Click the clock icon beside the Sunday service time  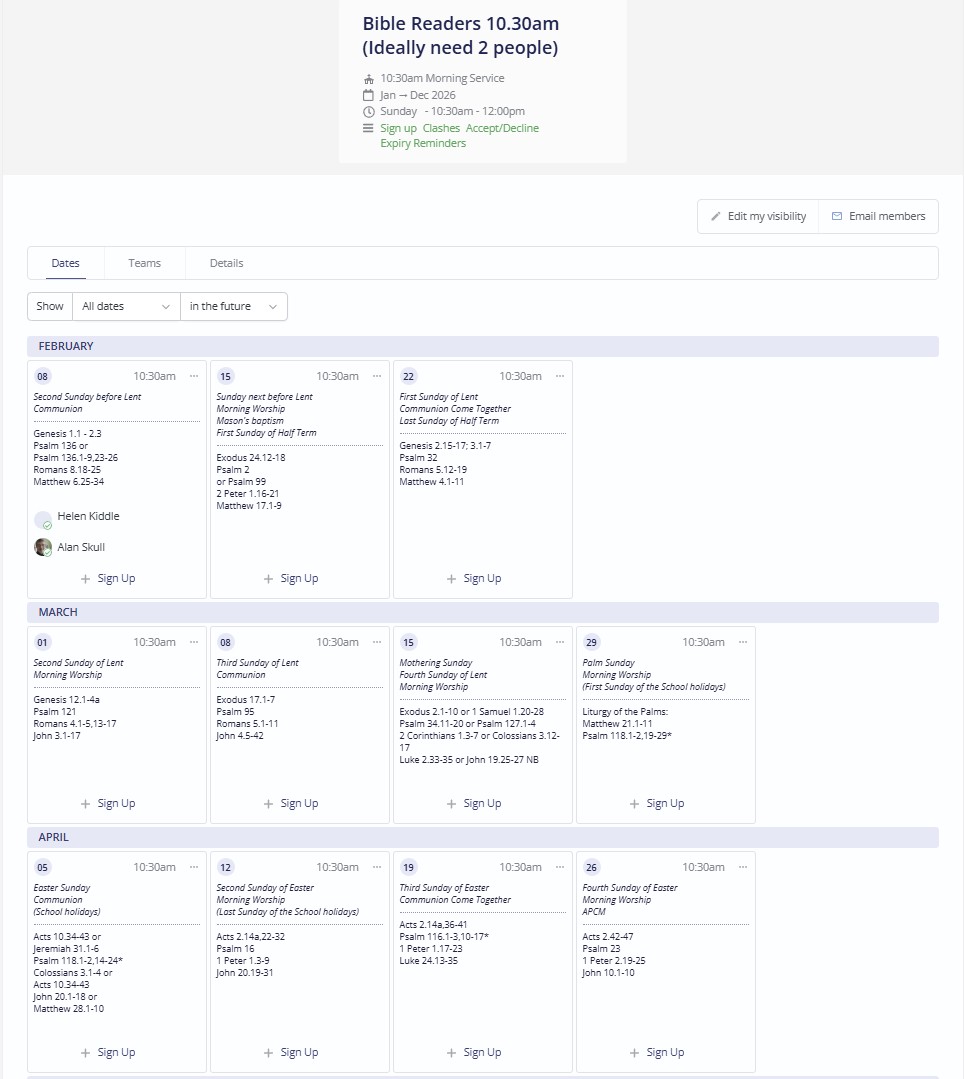tap(369, 111)
